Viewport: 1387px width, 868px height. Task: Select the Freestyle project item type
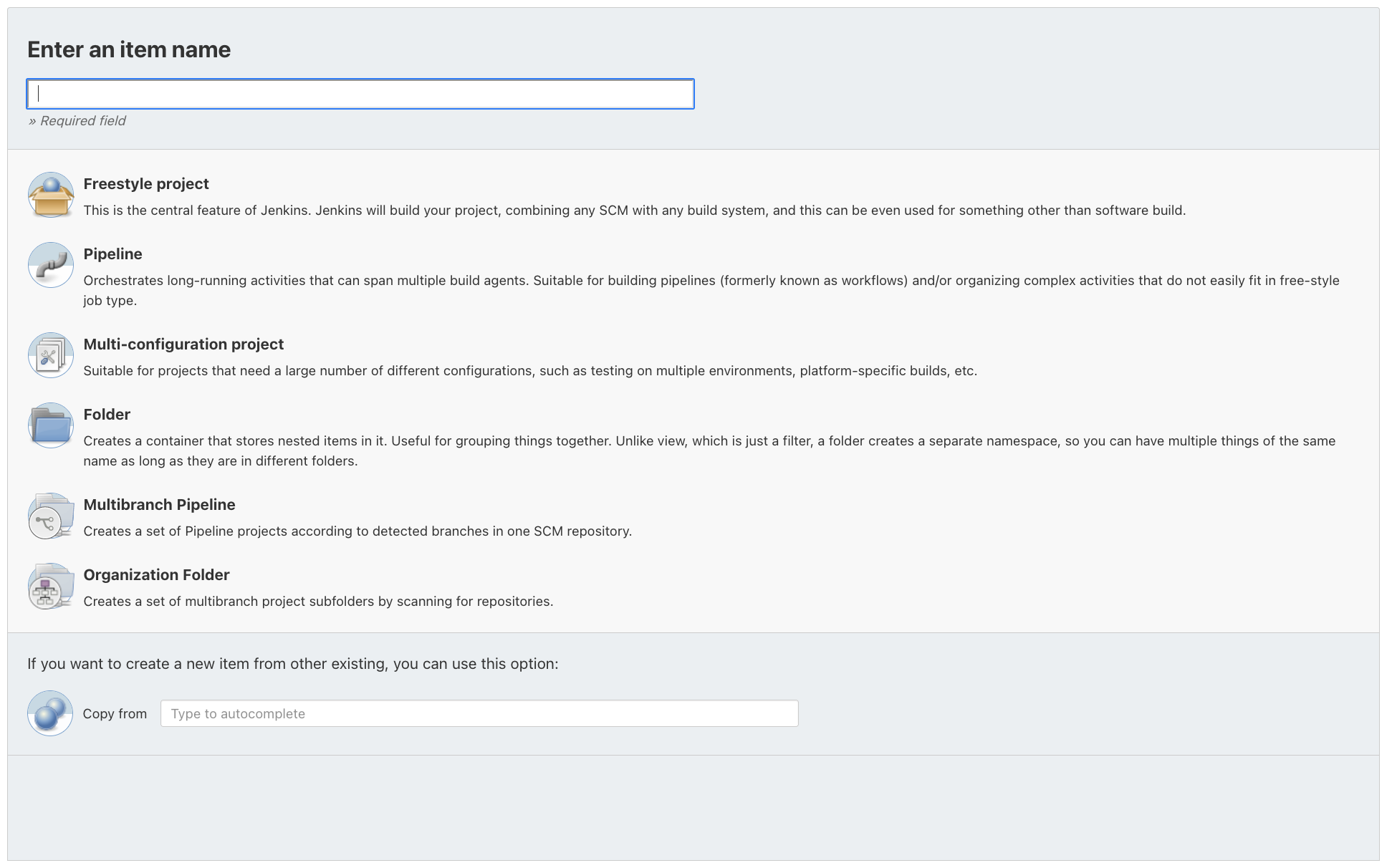point(145,183)
